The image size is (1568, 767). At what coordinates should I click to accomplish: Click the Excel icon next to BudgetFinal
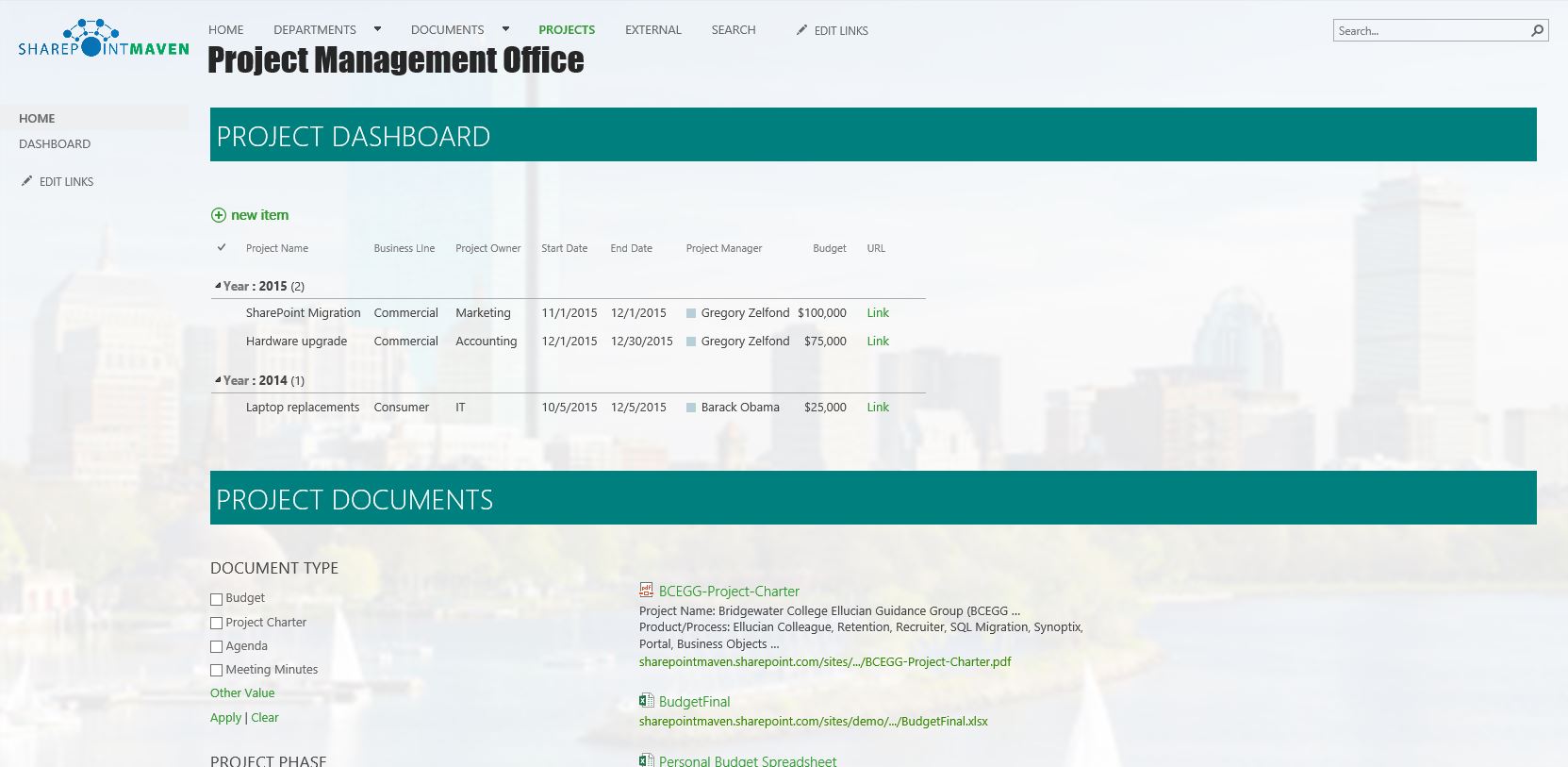[x=647, y=701]
